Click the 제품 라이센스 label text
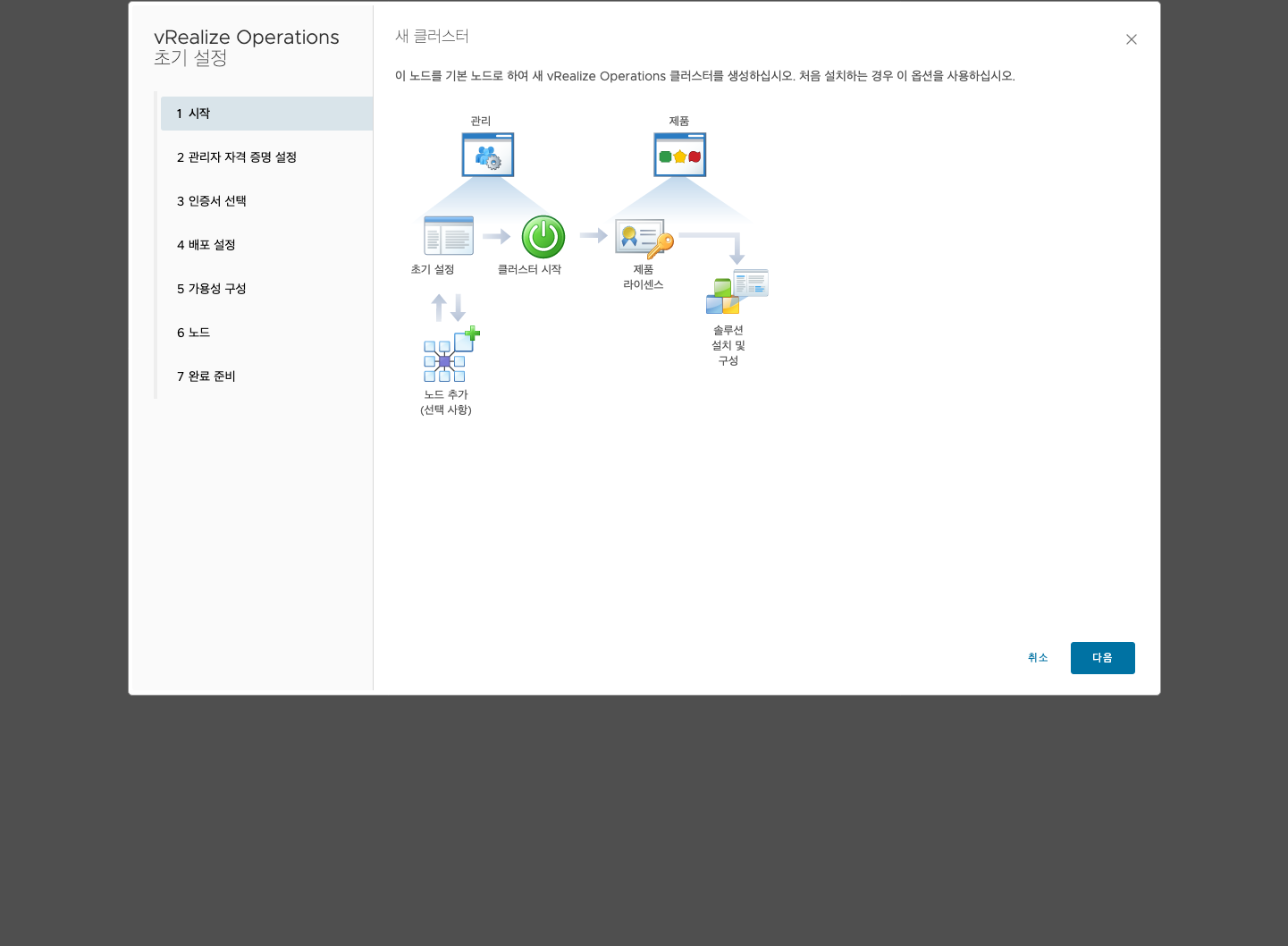 pyautogui.click(x=644, y=277)
